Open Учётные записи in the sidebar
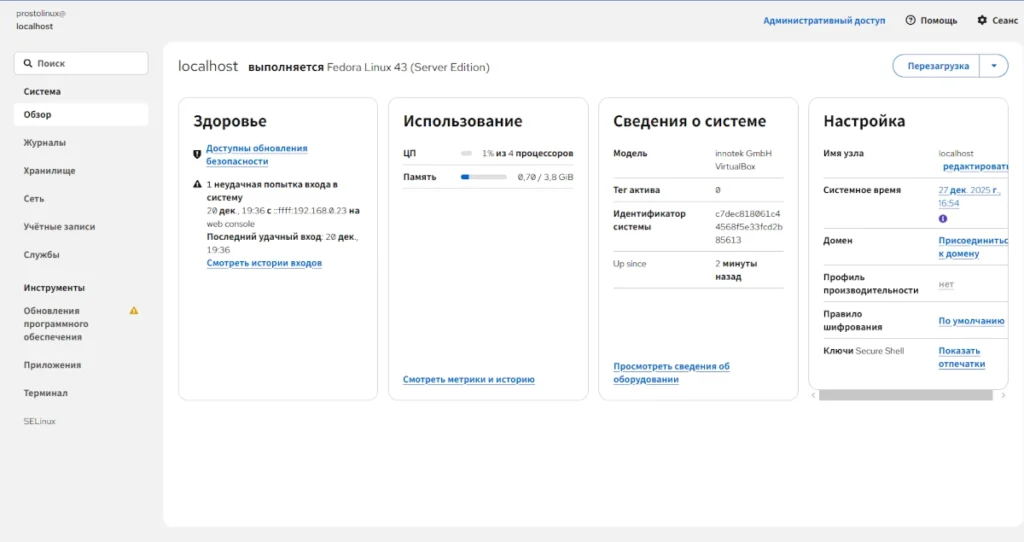Image resolution: width=1024 pixels, height=542 pixels. [81, 227]
